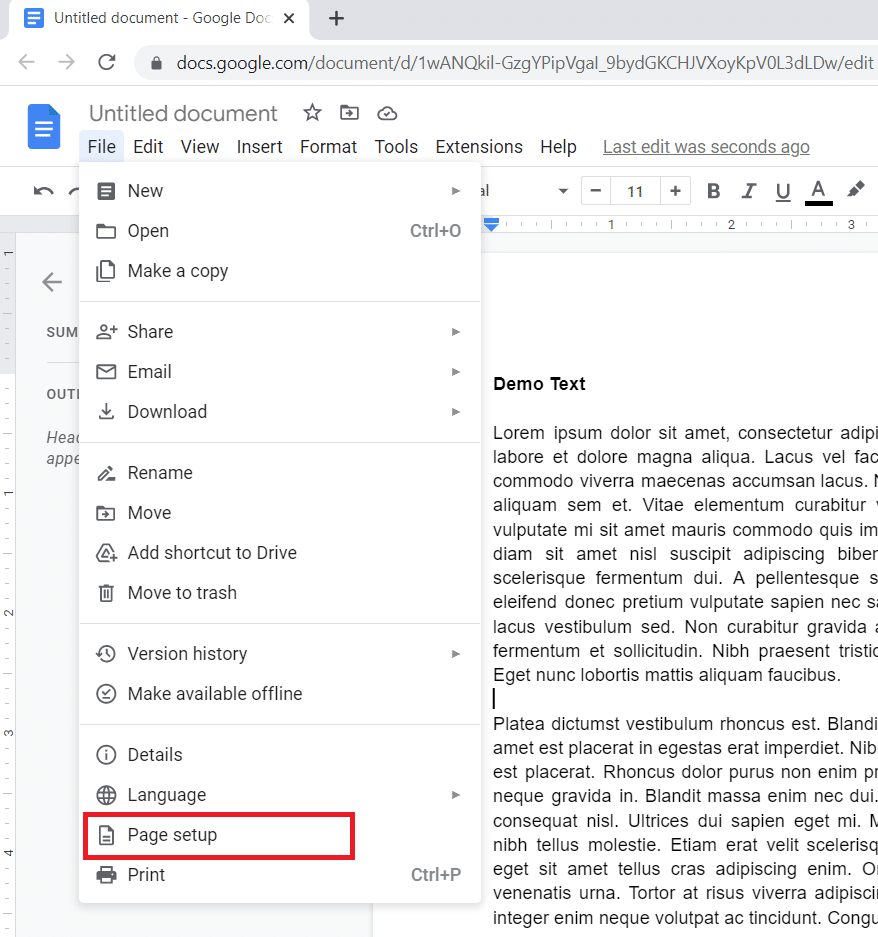The height and width of the screenshot is (937, 878).
Task: Open the Insert menu
Action: click(259, 146)
